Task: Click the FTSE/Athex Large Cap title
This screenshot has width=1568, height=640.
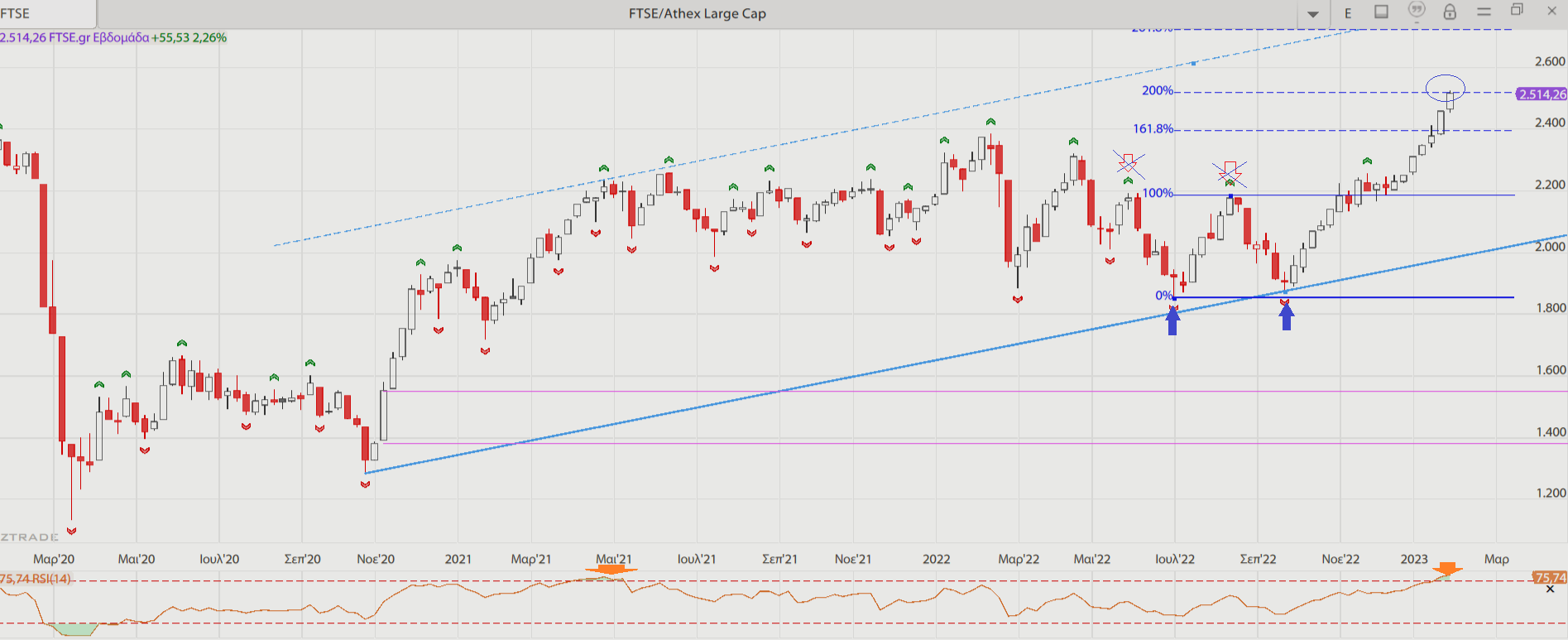Action: (698, 13)
